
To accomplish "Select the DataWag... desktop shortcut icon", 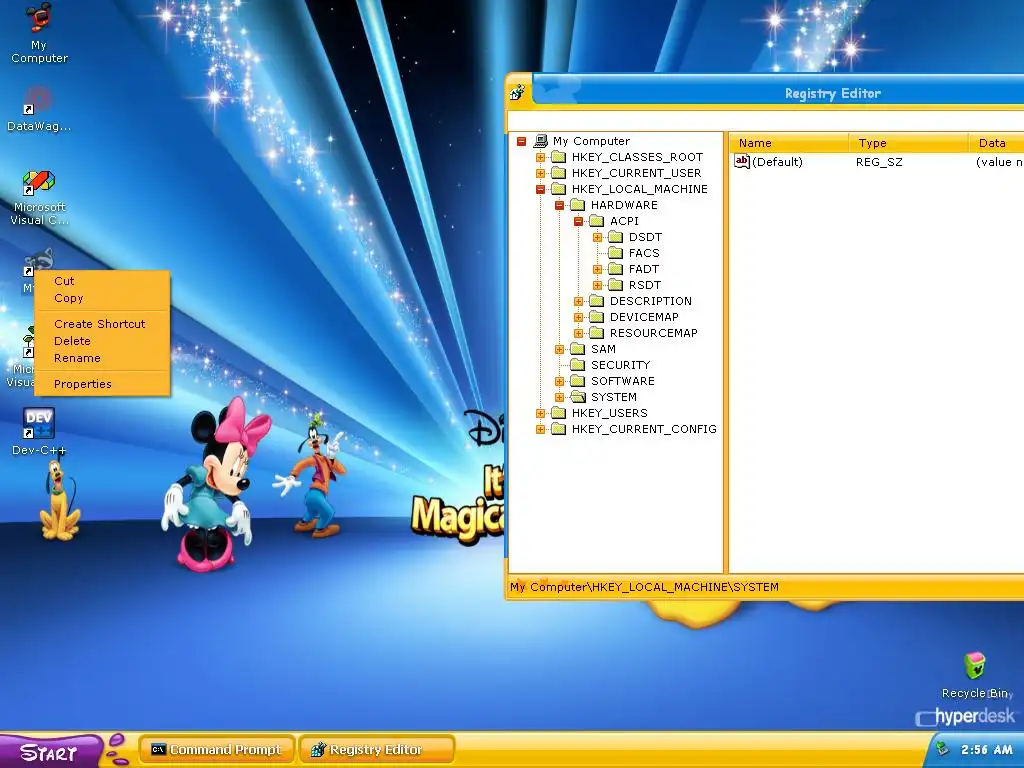I will [37, 100].
